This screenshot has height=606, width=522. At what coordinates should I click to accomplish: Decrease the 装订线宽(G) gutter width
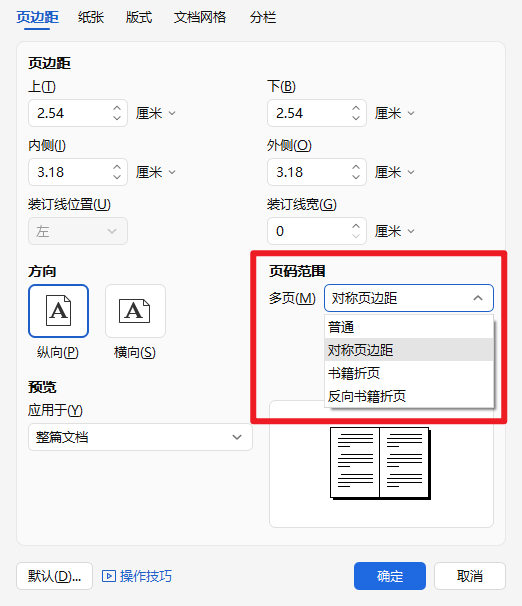pyautogui.click(x=356, y=236)
